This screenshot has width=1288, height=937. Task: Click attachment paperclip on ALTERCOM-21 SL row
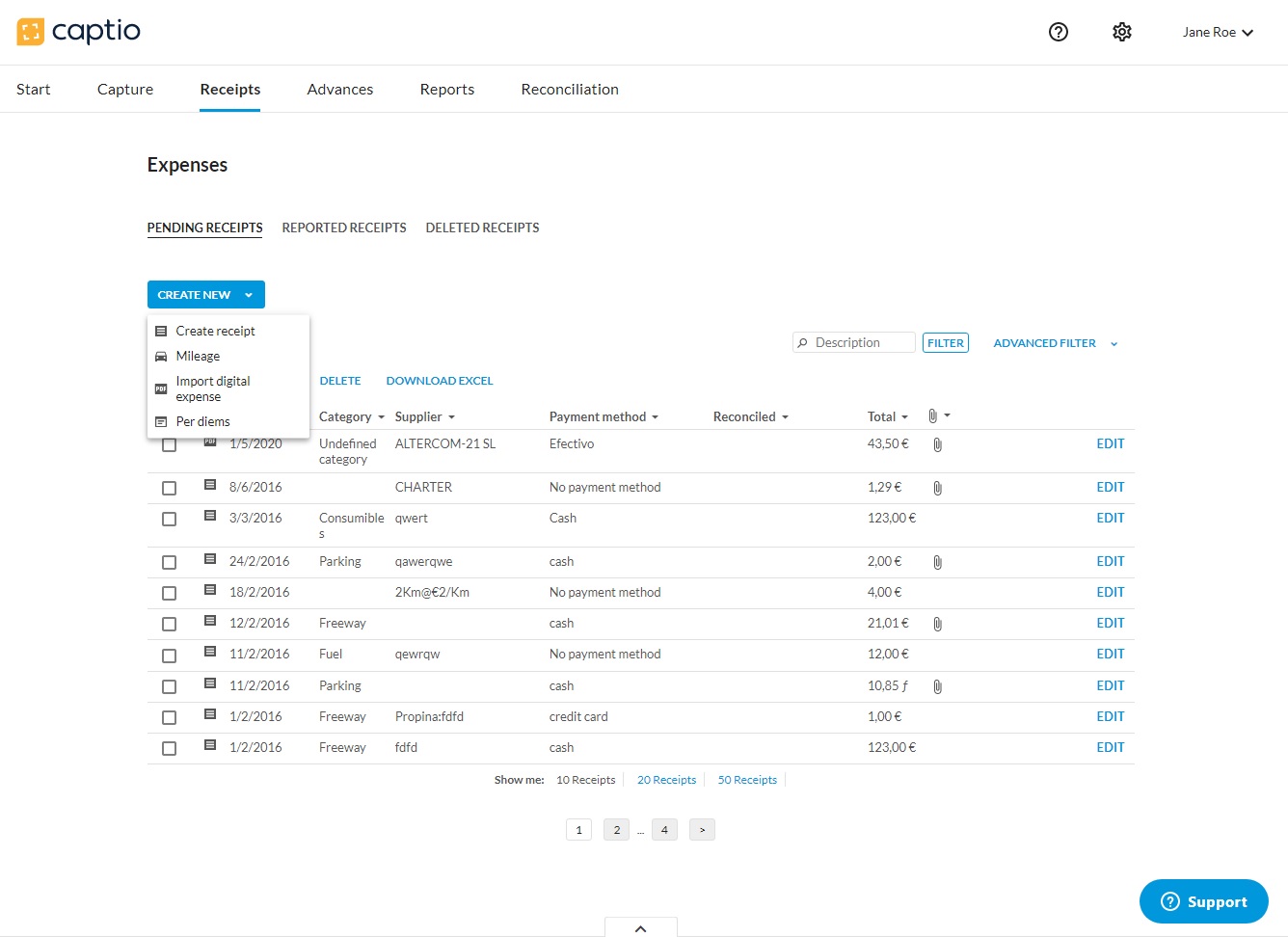937,444
